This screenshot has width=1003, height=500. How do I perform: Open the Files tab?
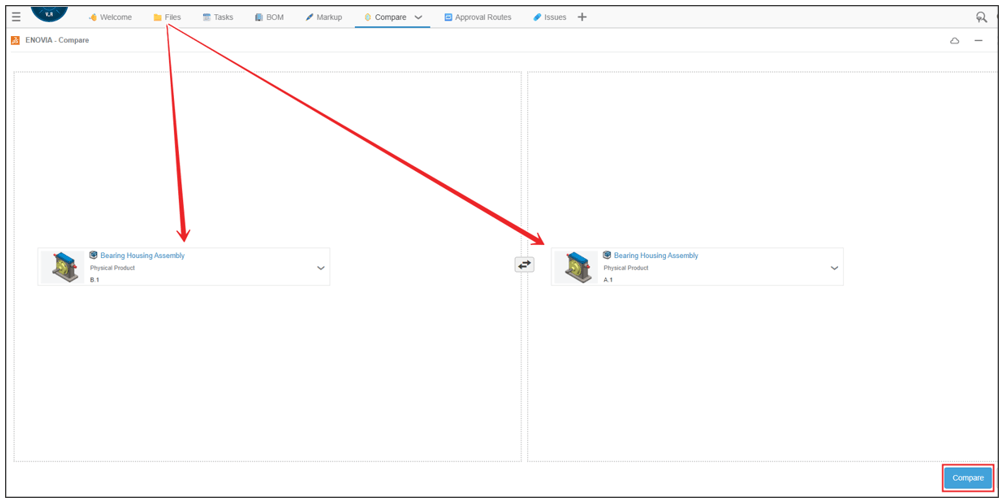(167, 17)
